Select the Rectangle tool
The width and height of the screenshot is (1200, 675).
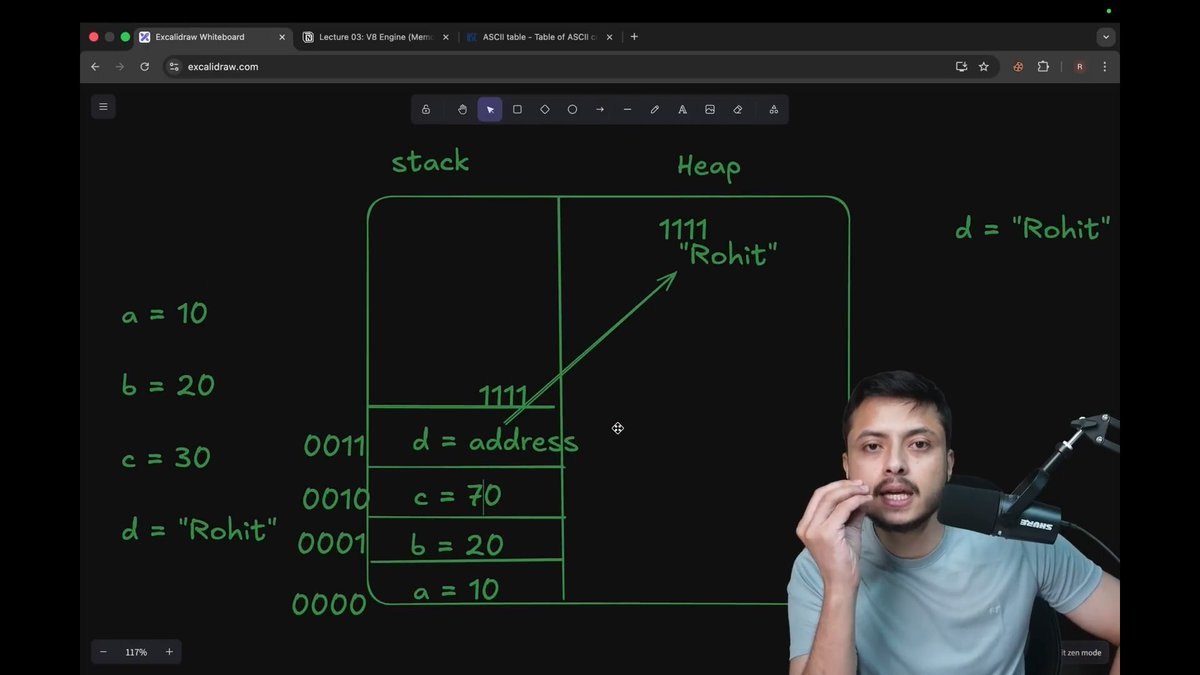(517, 110)
